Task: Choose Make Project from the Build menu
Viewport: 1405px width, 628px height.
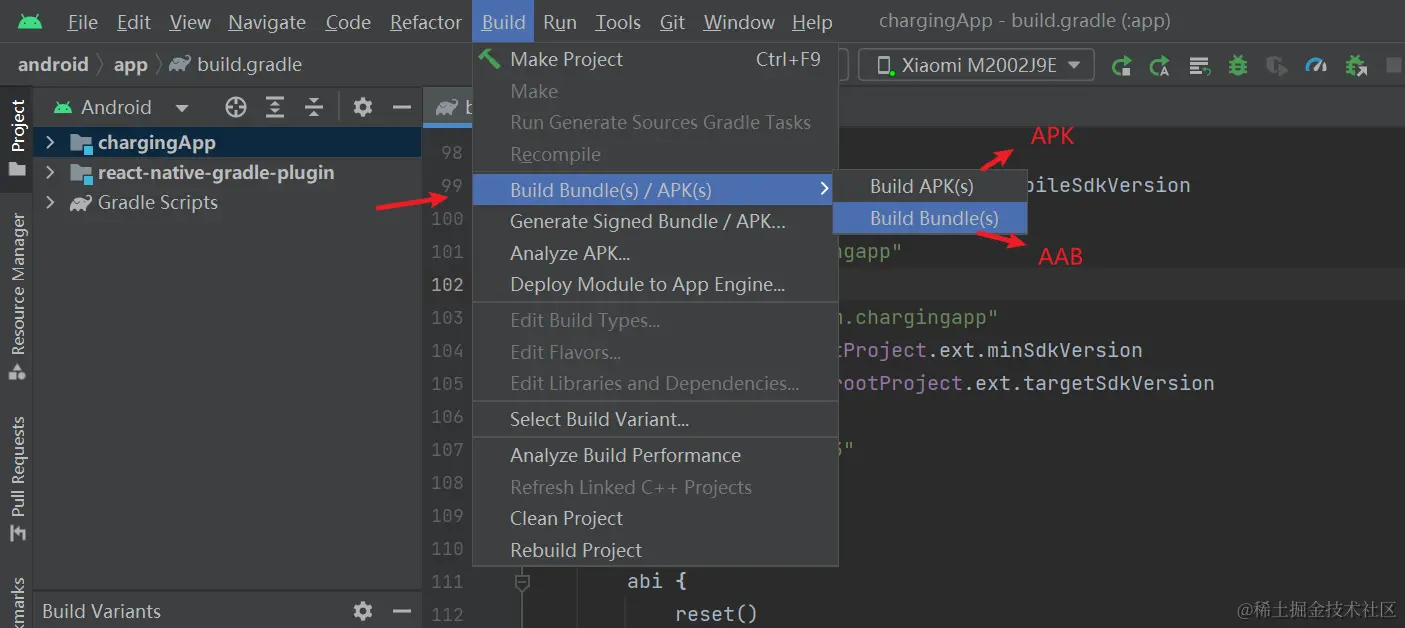Action: 655,59
